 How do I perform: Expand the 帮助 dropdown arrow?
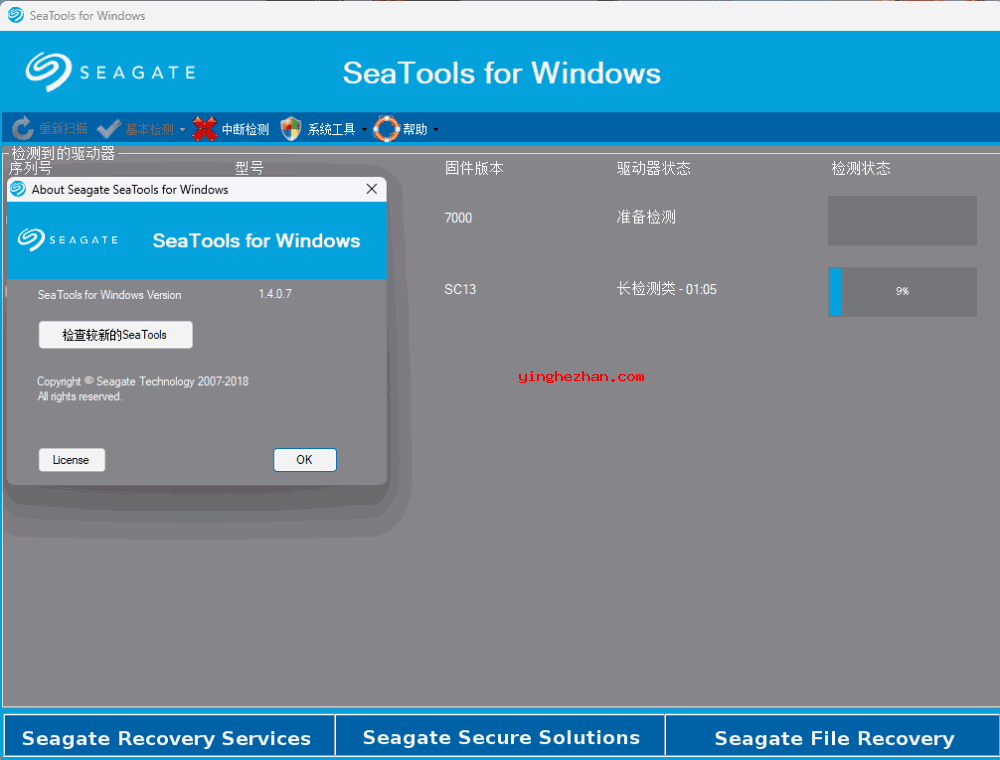pyautogui.click(x=436, y=129)
